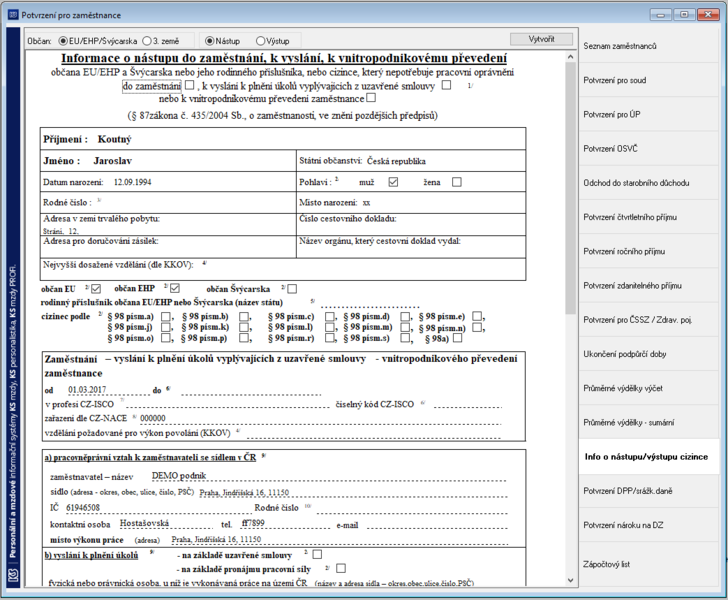728x600 pixels.
Task: Open Seznam zaměstnanců
Action: point(649,46)
